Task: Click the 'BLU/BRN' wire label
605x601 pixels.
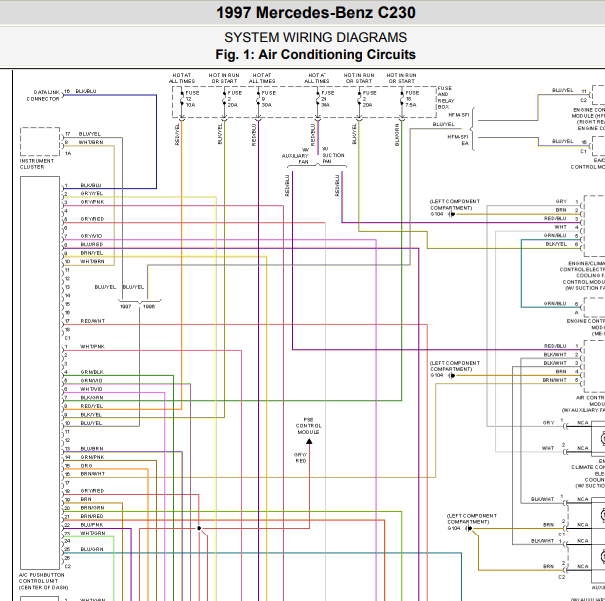Action: click(x=92, y=449)
